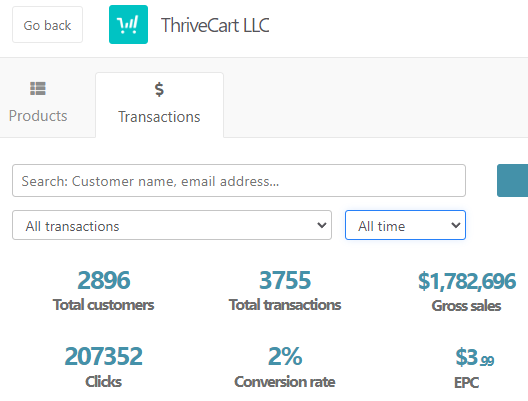The height and width of the screenshot is (401, 528).
Task: Click the Products grid icon
Action: coord(38,89)
